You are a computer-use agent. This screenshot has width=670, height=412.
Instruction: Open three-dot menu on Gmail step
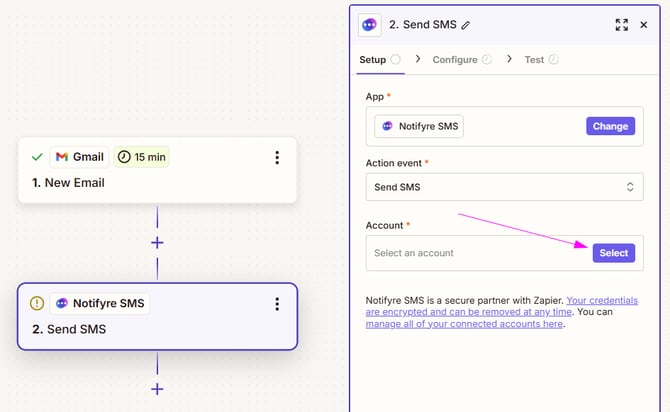point(277,158)
